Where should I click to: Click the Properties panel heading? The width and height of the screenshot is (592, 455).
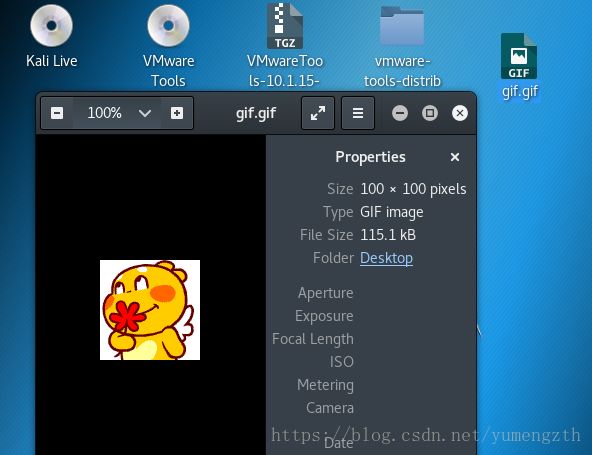pyautogui.click(x=370, y=157)
